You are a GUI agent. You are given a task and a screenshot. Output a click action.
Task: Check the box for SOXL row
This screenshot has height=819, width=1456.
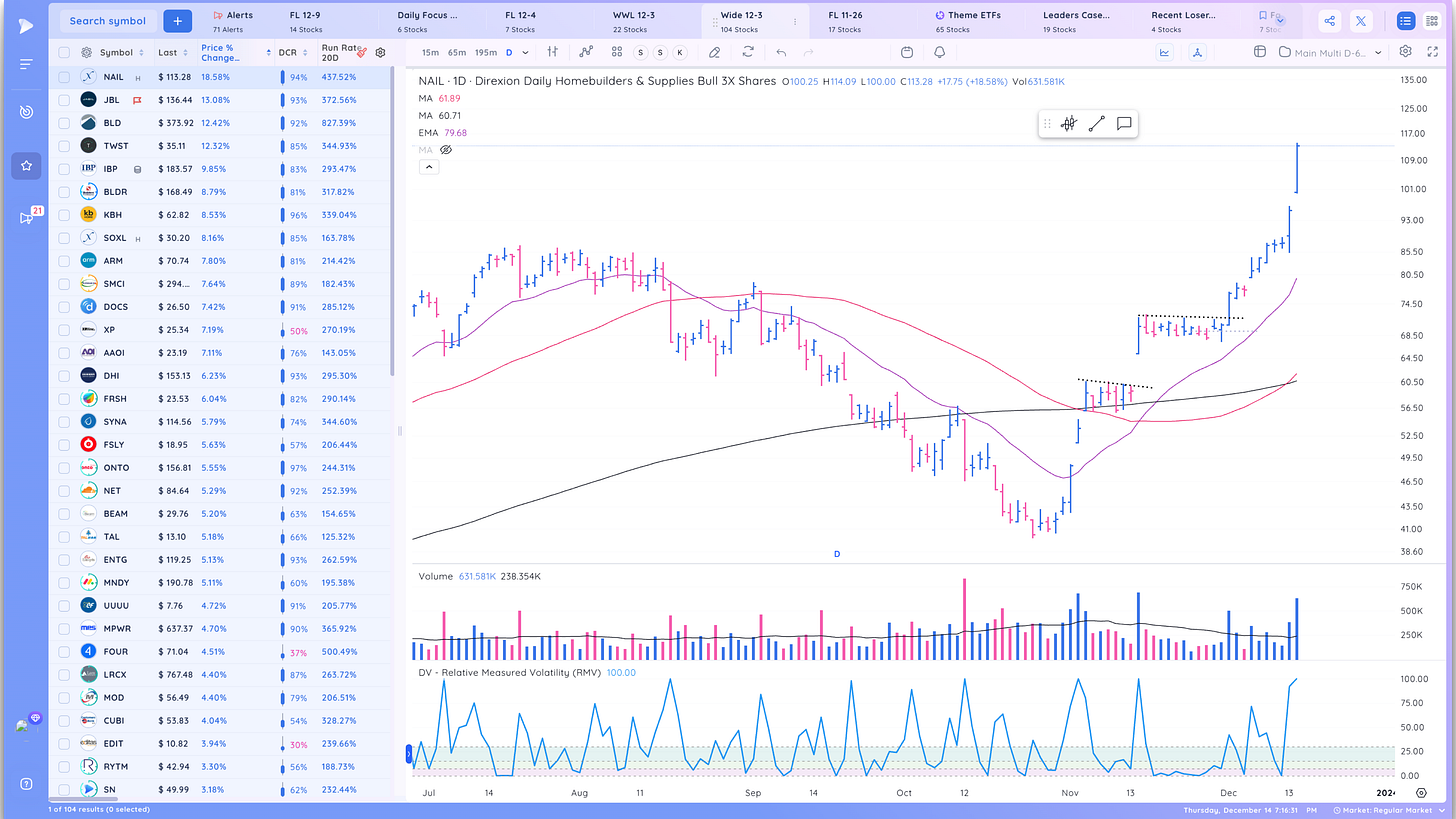64,238
